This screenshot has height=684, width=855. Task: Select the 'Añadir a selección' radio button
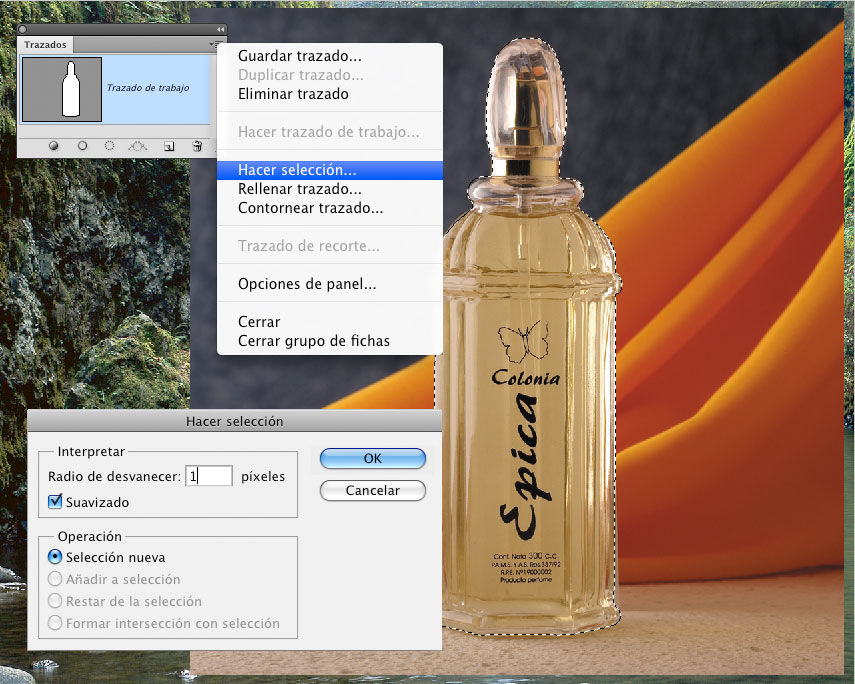[x=55, y=579]
